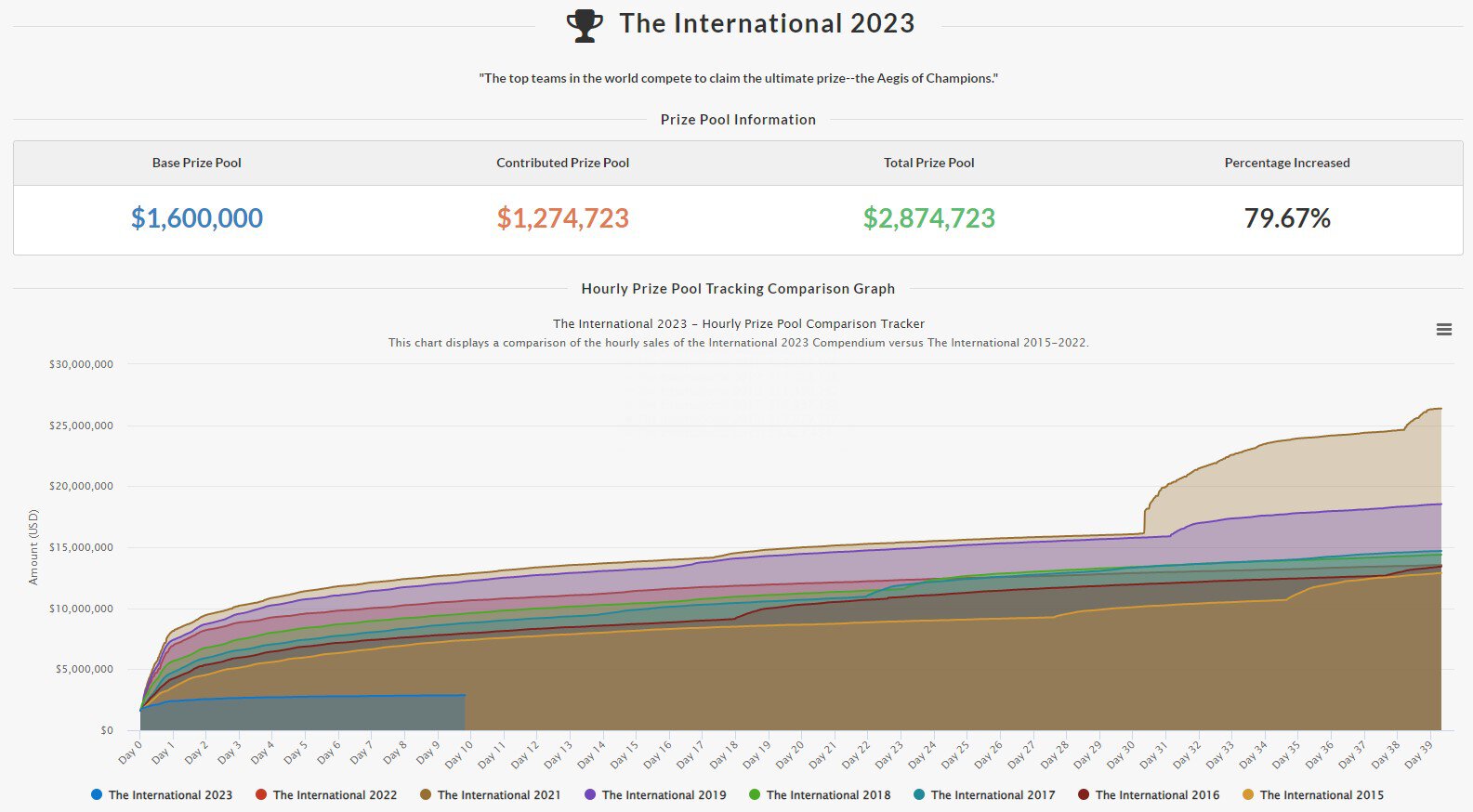Select the $1,600,000 base prize pool value
The height and width of the screenshot is (812, 1473).
tap(197, 218)
